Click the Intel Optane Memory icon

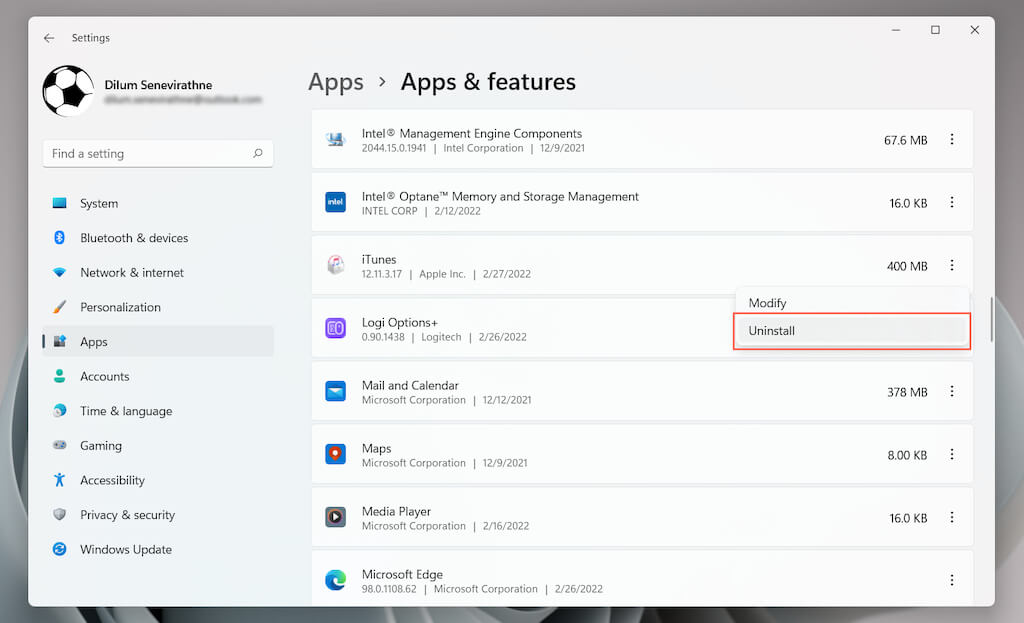coord(336,203)
